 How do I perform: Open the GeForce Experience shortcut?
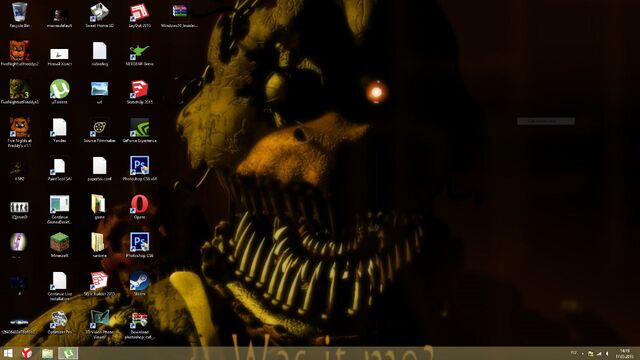(139, 129)
